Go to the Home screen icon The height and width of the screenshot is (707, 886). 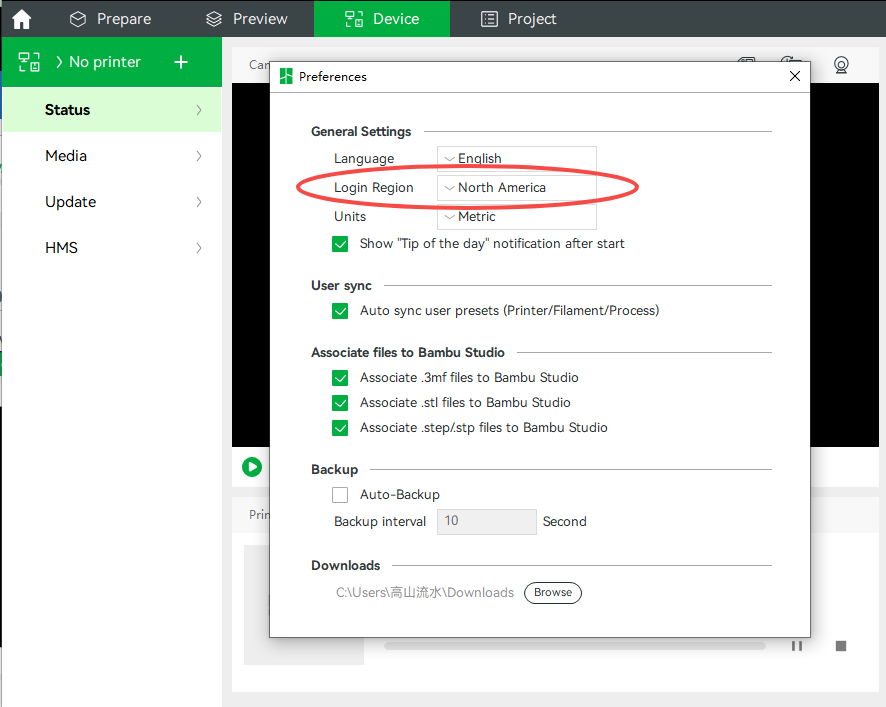pyautogui.click(x=21, y=19)
